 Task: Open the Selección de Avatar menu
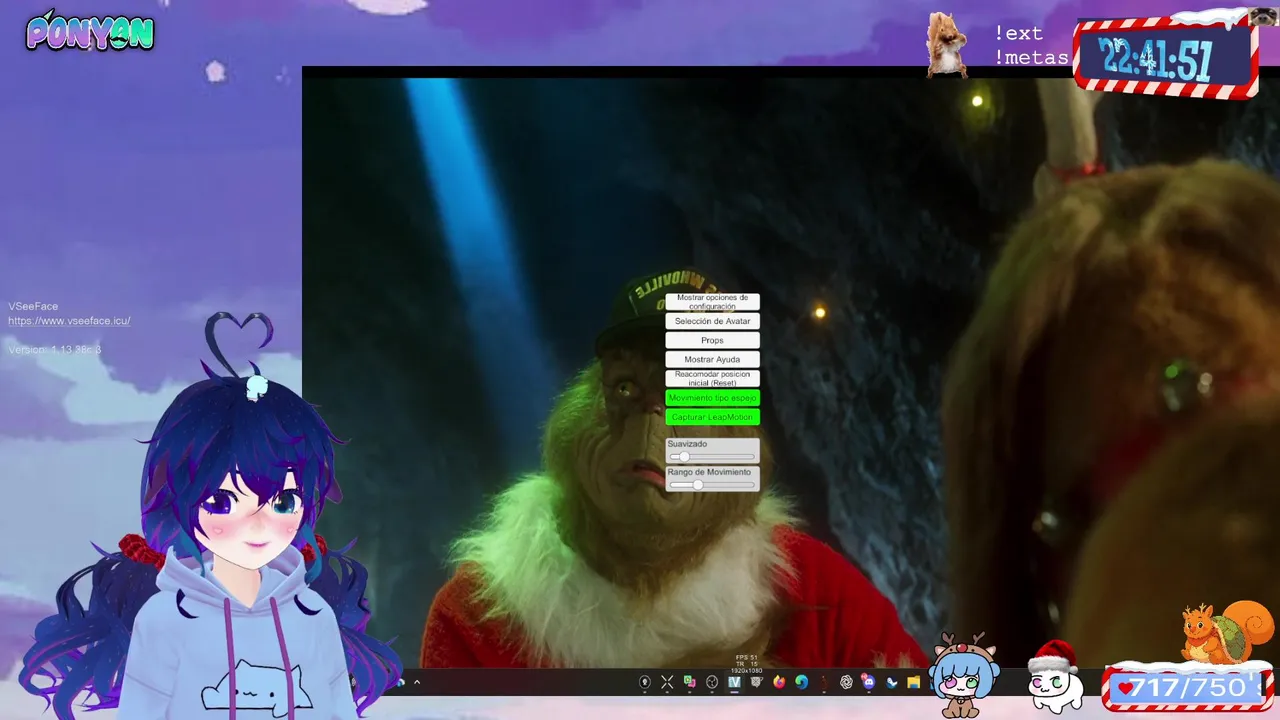pos(712,321)
